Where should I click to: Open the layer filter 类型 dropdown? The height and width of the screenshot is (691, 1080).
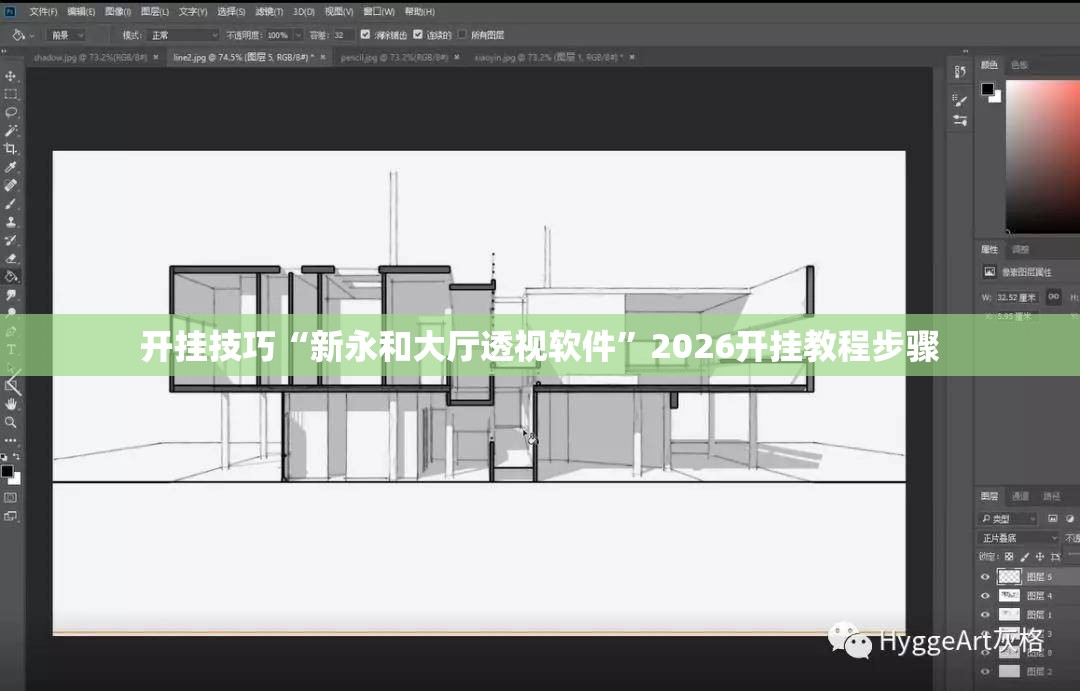pos(1007,519)
